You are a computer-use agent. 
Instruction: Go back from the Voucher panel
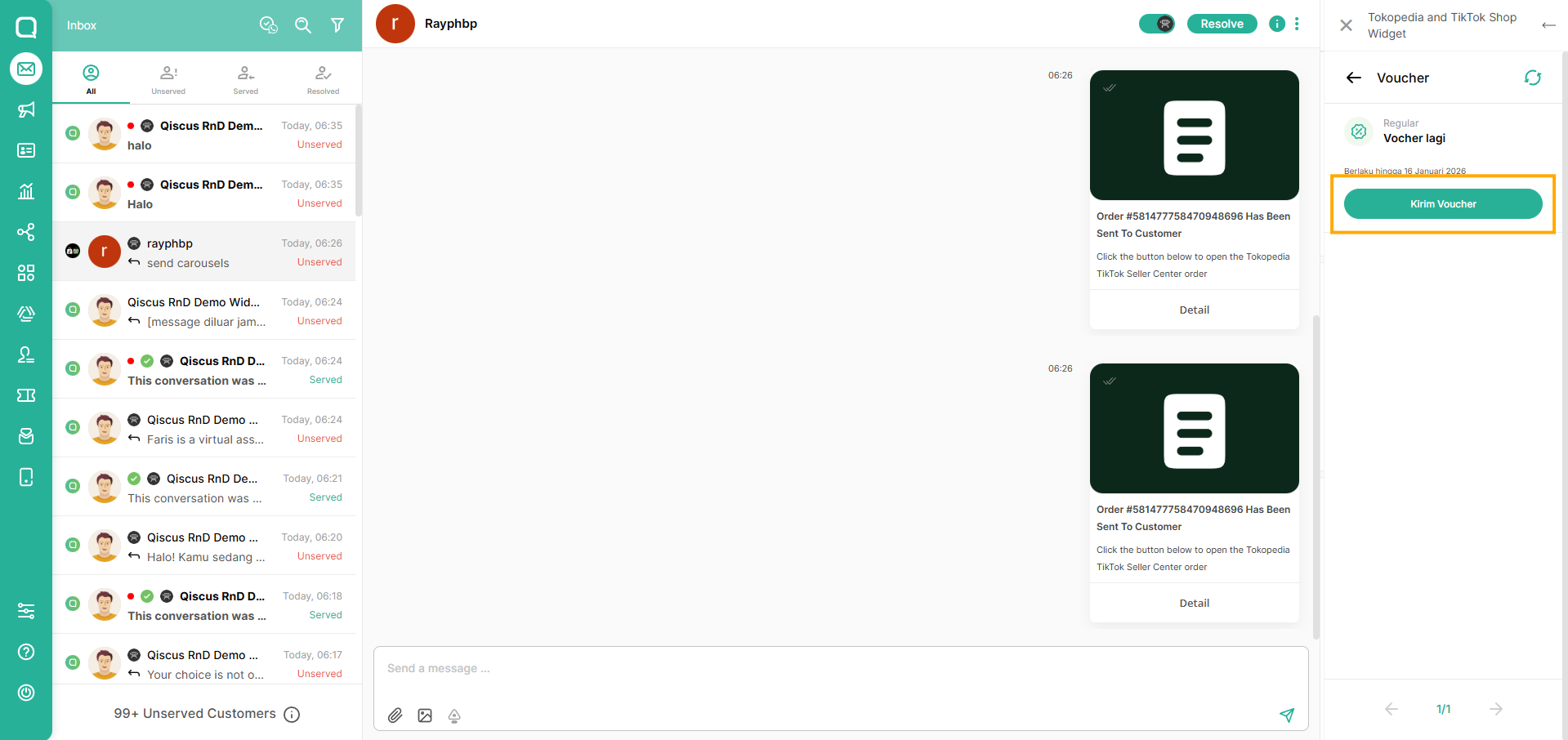tap(1354, 78)
